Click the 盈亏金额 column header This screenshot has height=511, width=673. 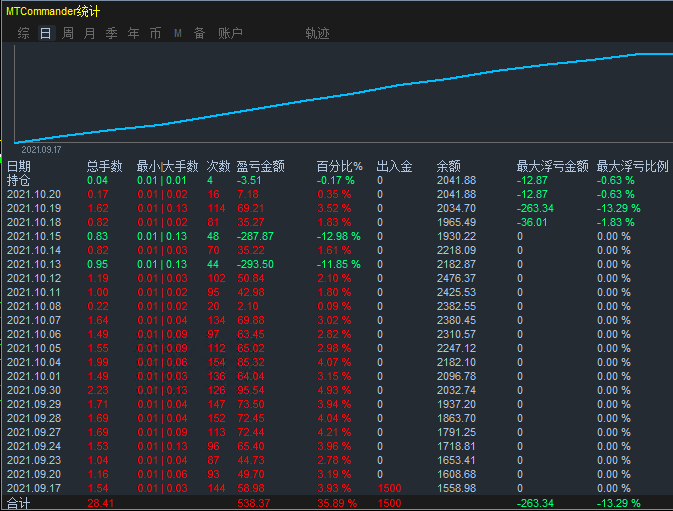pyautogui.click(x=261, y=166)
